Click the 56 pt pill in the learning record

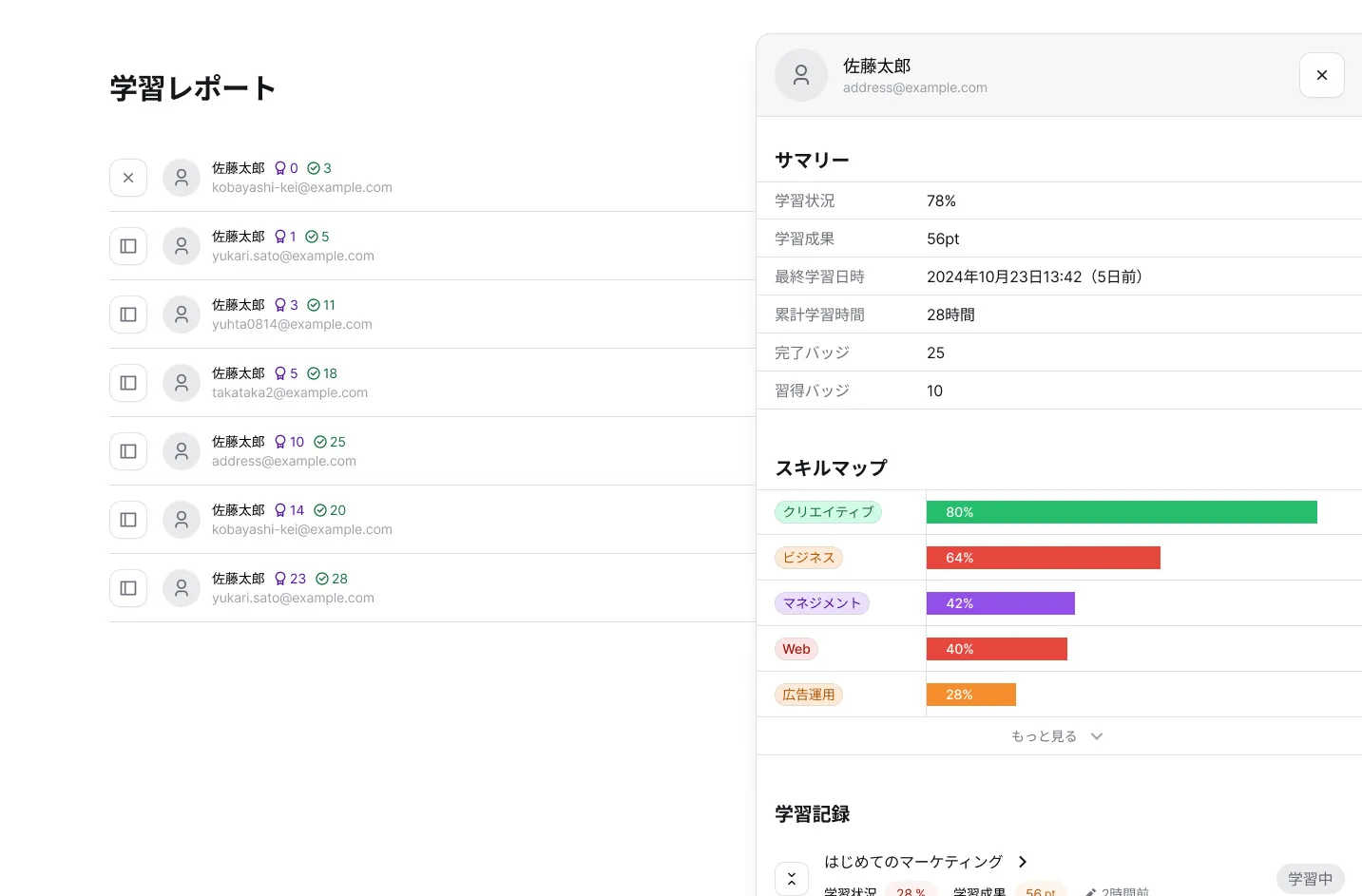pos(1040,890)
